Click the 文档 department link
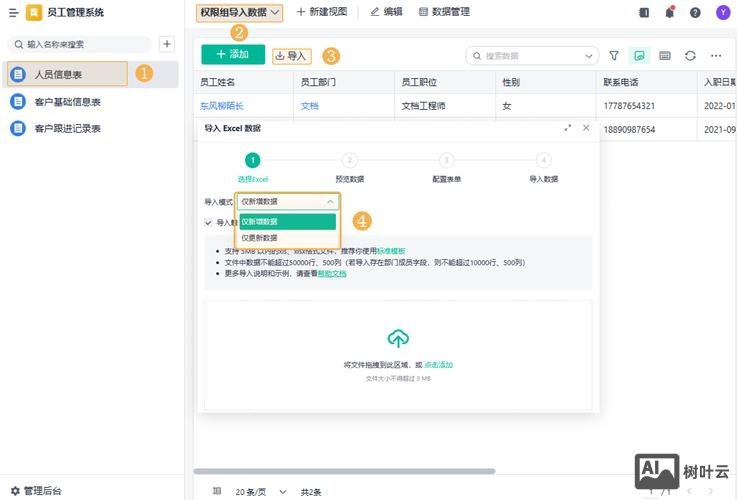This screenshot has height=500, width=737. click(x=310, y=106)
